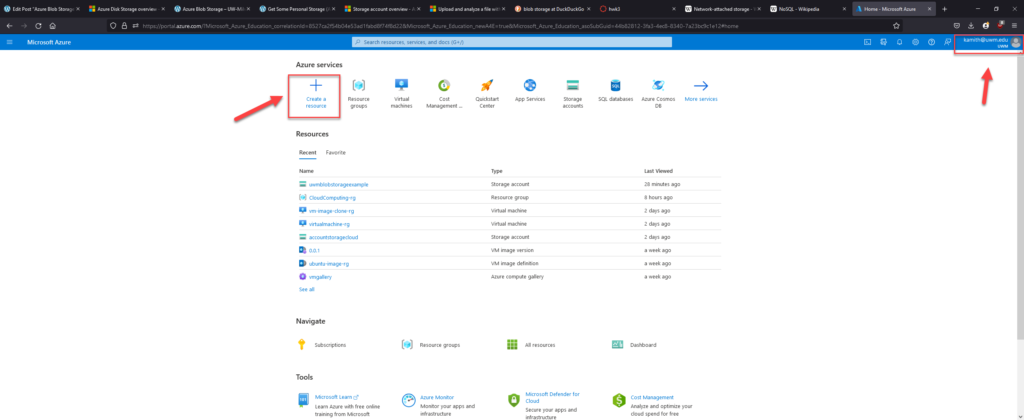Click See all resources link
This screenshot has width=1024, height=420.
point(306,289)
